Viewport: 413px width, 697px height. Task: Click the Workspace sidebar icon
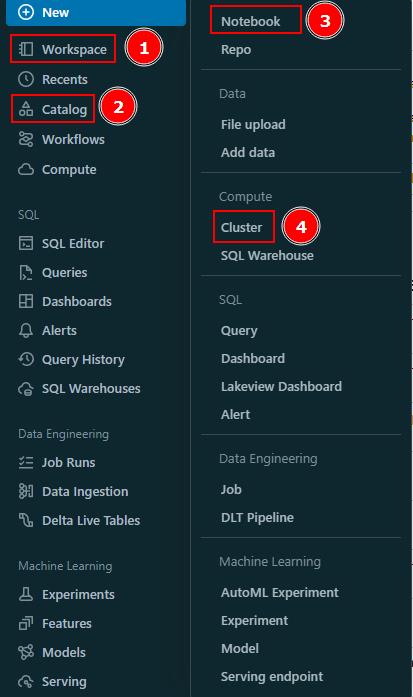click(x=26, y=49)
